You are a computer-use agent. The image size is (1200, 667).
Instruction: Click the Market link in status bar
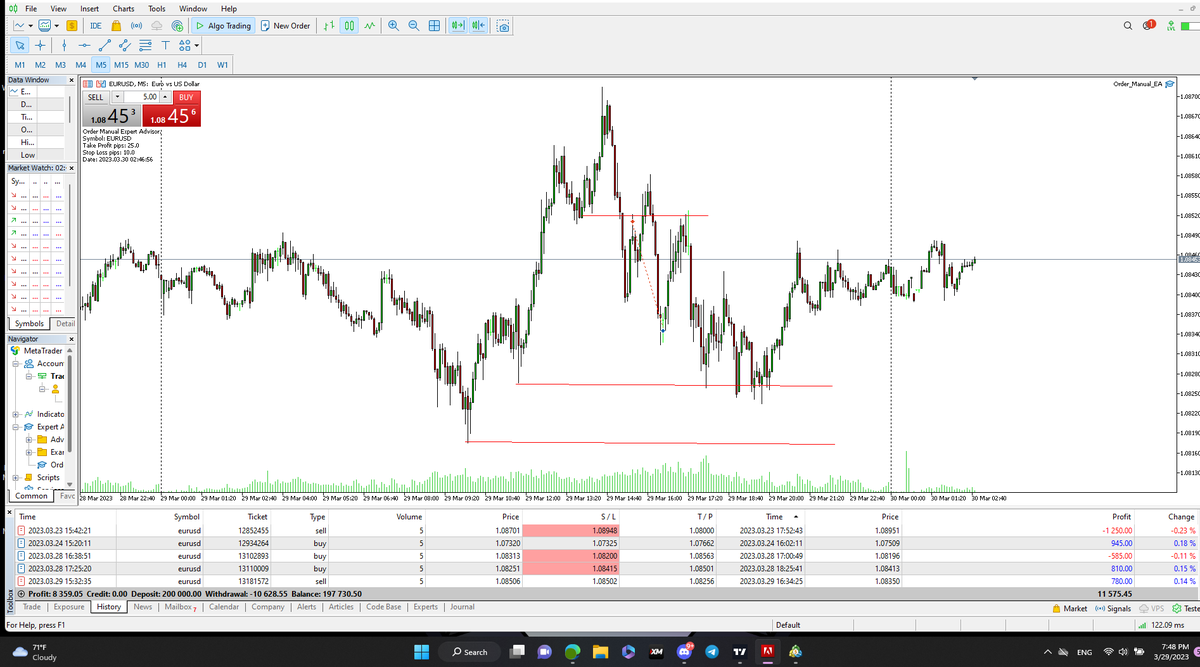tap(1069, 608)
